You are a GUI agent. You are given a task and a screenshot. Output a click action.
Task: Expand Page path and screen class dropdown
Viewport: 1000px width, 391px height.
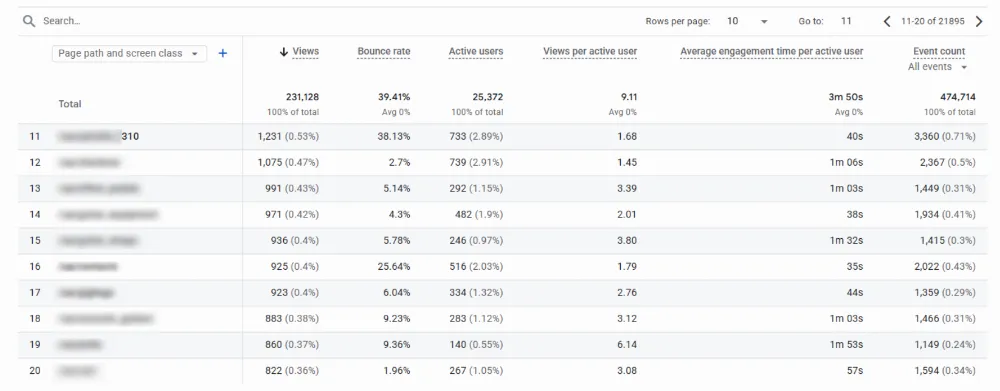129,54
